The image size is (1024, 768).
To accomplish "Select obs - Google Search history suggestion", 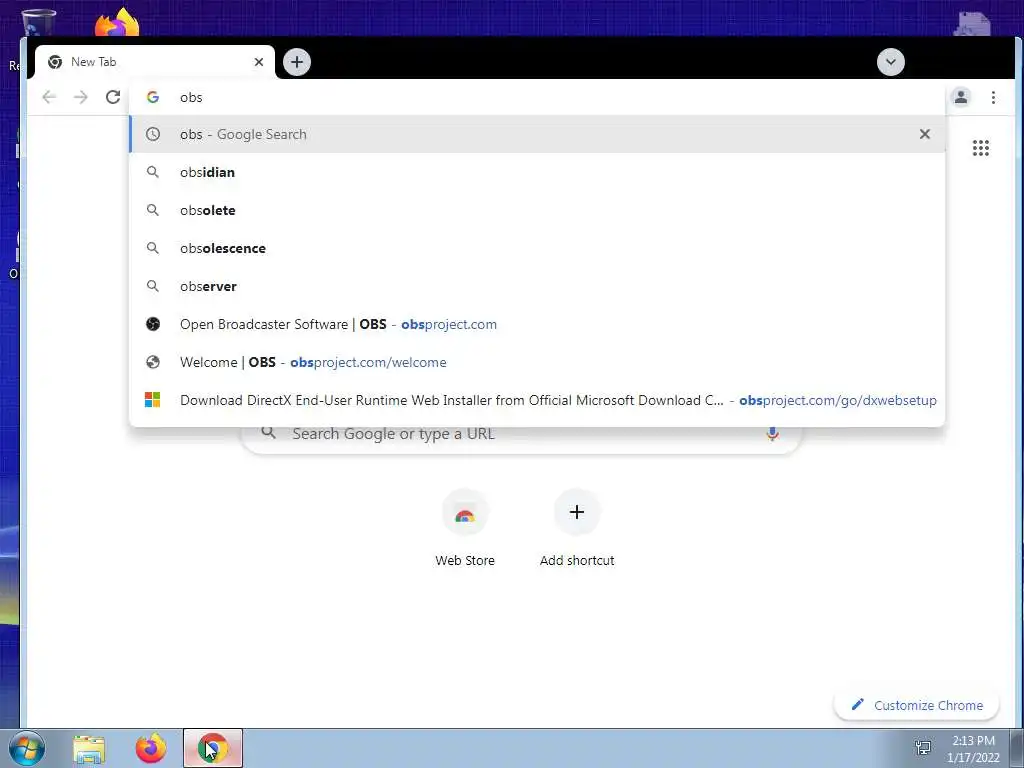I will [x=537, y=134].
